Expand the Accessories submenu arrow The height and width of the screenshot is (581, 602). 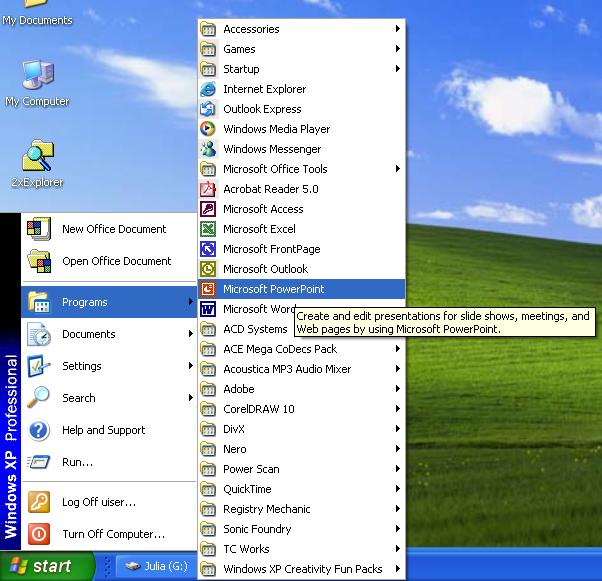tap(398, 29)
